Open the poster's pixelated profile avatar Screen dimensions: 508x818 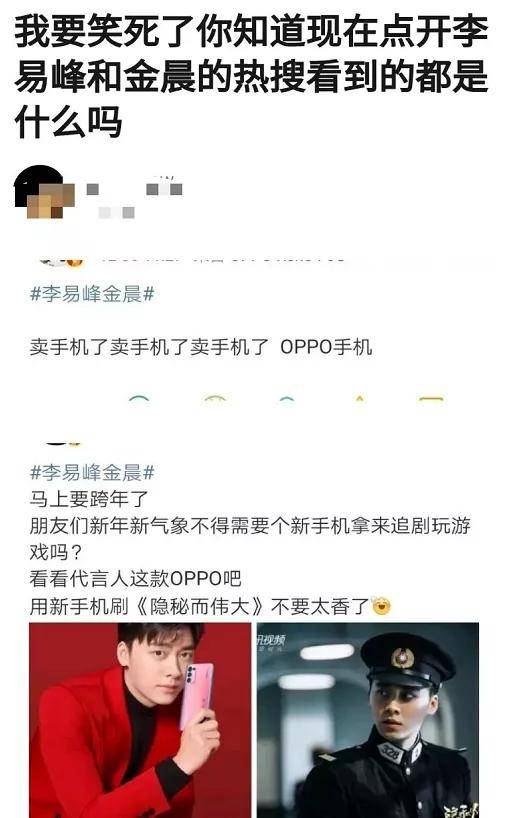tap(44, 193)
